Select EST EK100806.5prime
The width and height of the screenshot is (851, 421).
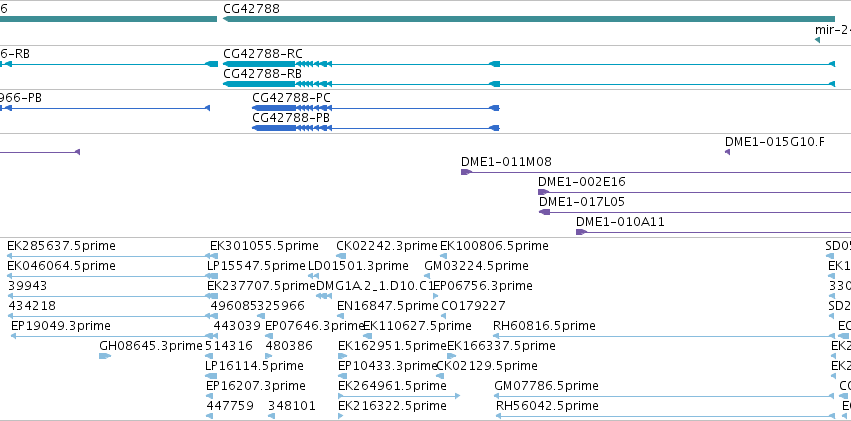pyautogui.click(x=494, y=246)
